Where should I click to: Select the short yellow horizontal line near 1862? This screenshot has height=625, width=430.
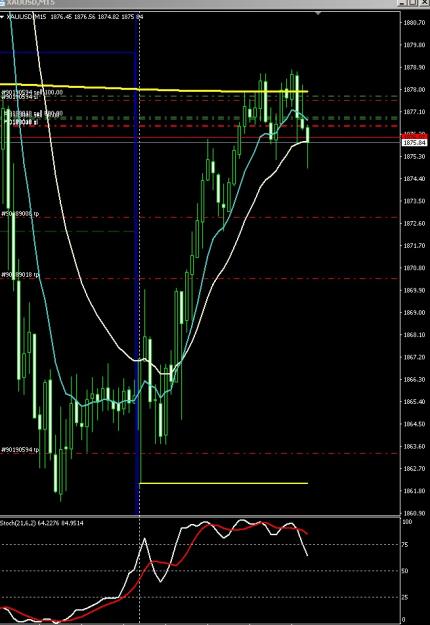(223, 483)
